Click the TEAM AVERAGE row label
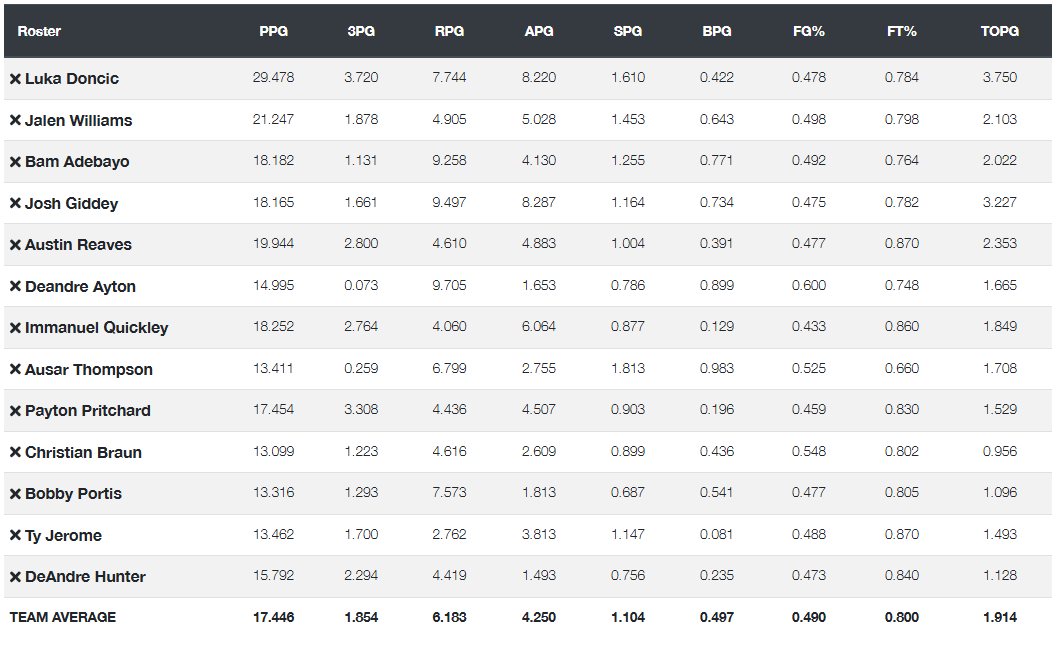1059x649 pixels. pyautogui.click(x=63, y=617)
